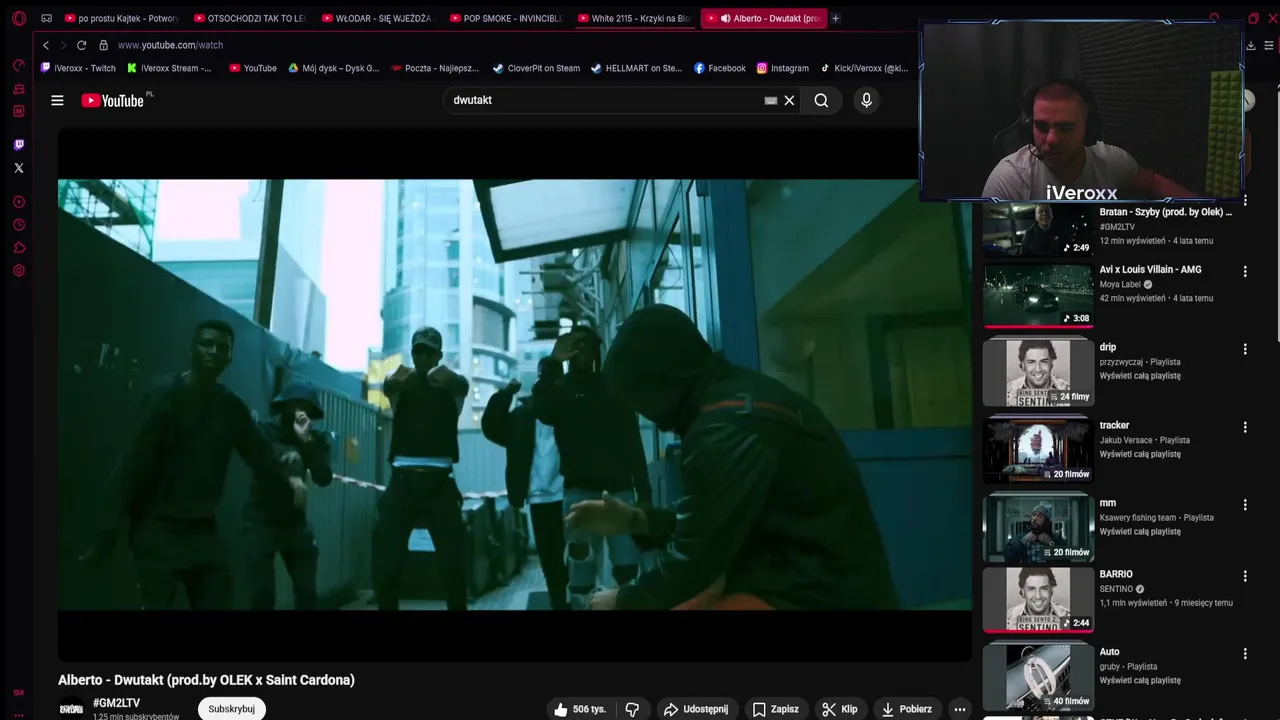Switch to 'OTSOCHODZI TAK TO LEC' tab
Screen dimensions: 1280x720
(x=251, y=18)
